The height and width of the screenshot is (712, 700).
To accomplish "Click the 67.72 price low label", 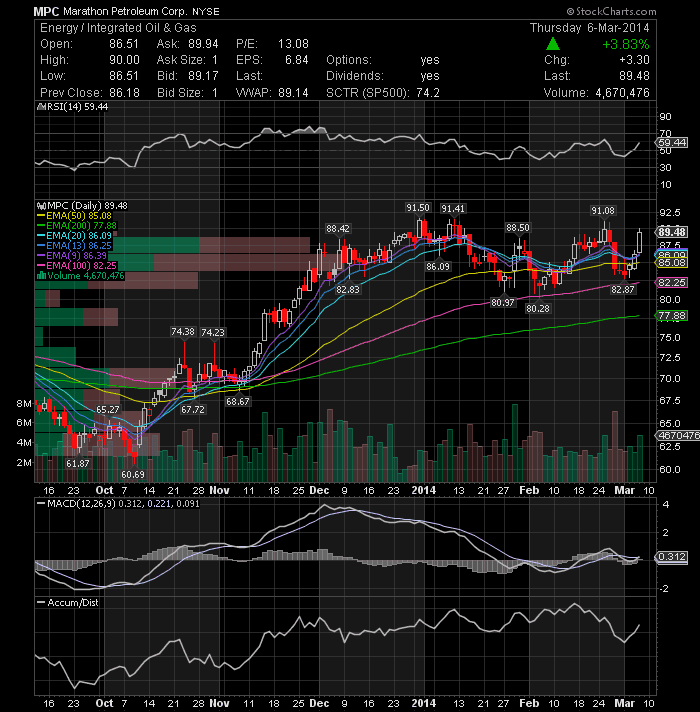I will pos(193,410).
